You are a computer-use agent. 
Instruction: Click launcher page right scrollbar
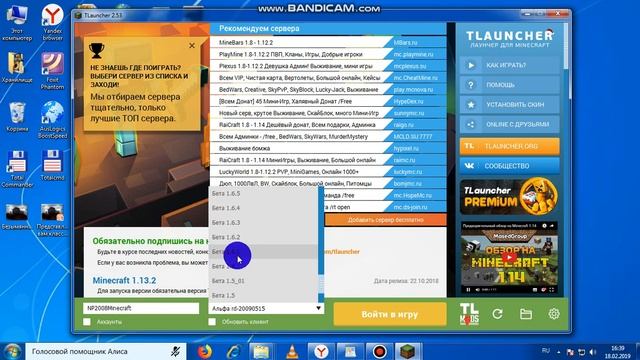tap(566, 46)
